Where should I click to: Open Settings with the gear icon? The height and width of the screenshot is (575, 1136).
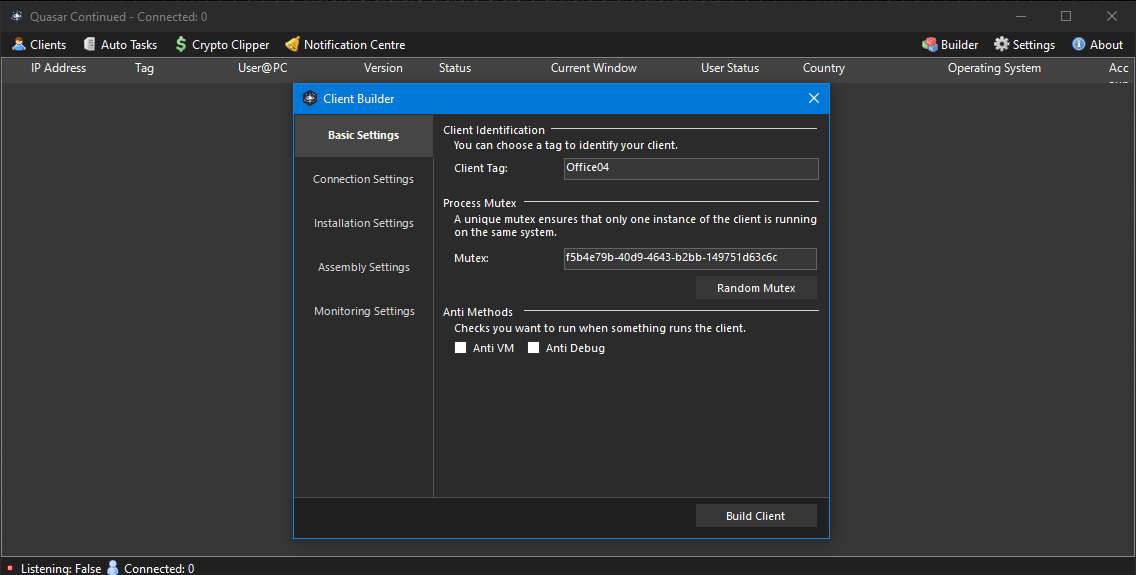pyautogui.click(x=1001, y=44)
